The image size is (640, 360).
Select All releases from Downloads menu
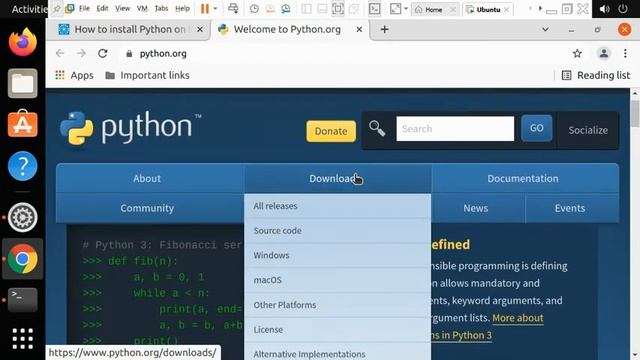[x=338, y=206]
